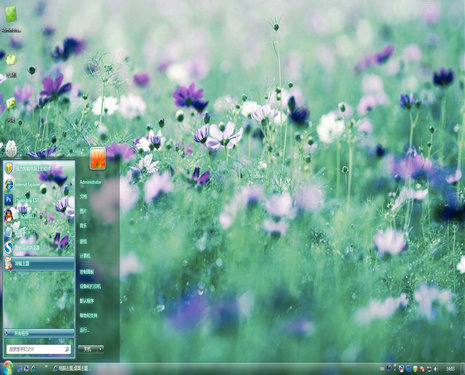Open the green desktop icon at top-left
This screenshot has height=375, width=465.
(11, 14)
